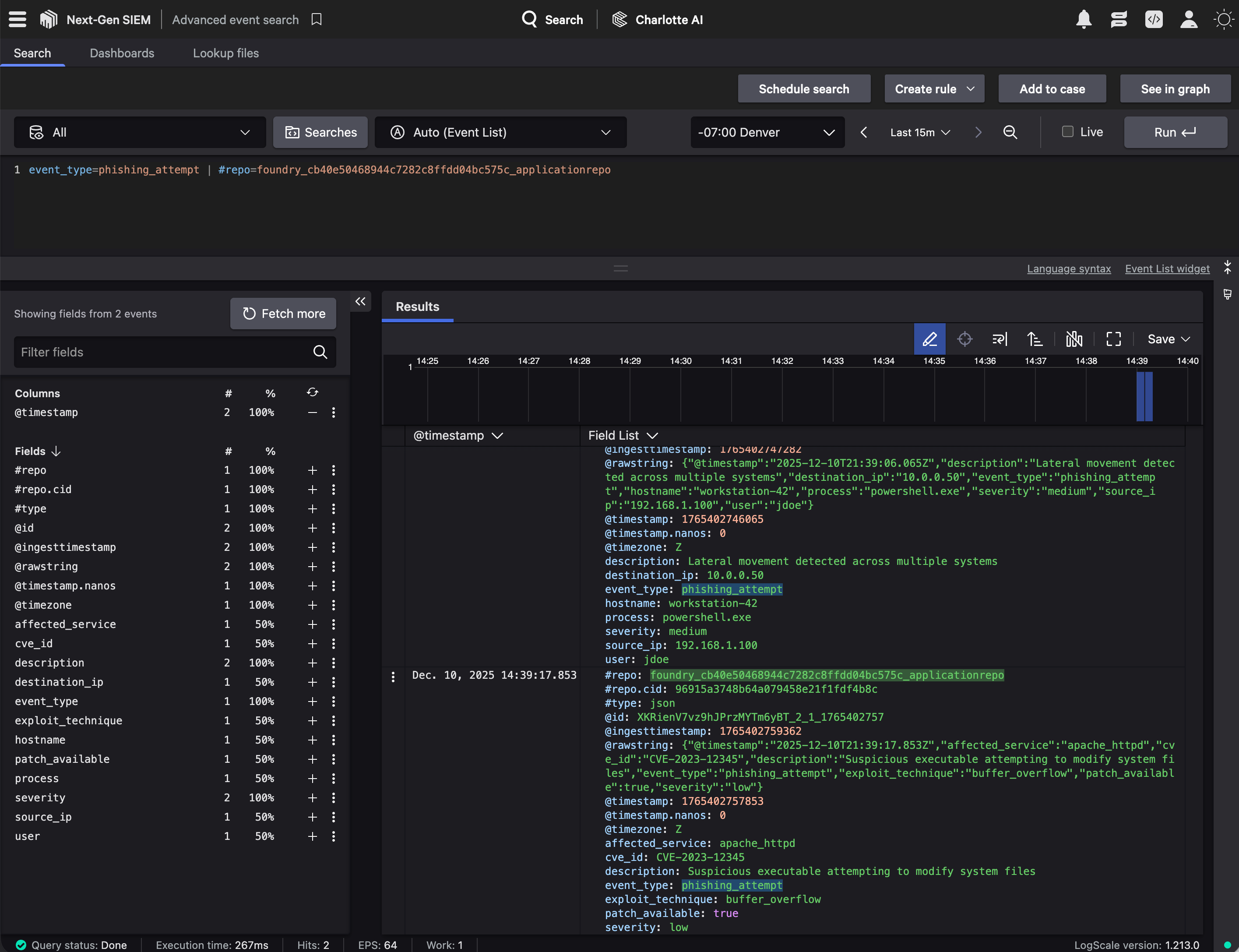Open the Auto (Event List) display dropdown
The height and width of the screenshot is (952, 1239).
tap(500, 132)
